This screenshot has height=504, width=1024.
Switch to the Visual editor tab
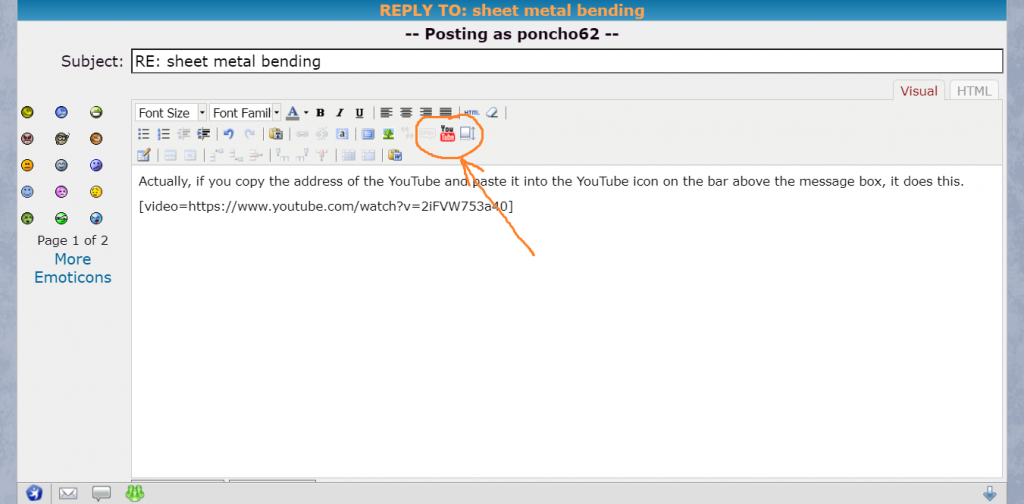pos(919,91)
